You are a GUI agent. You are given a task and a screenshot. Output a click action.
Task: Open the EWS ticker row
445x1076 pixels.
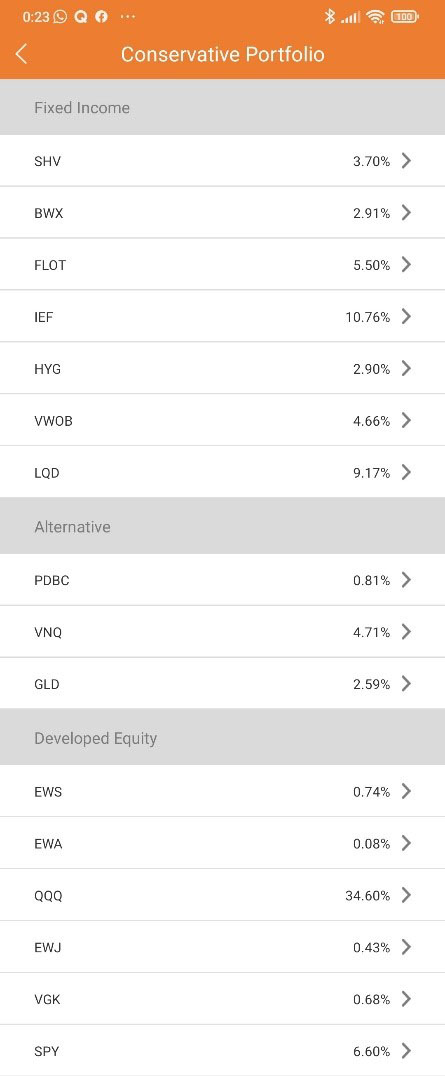pyautogui.click(x=222, y=791)
